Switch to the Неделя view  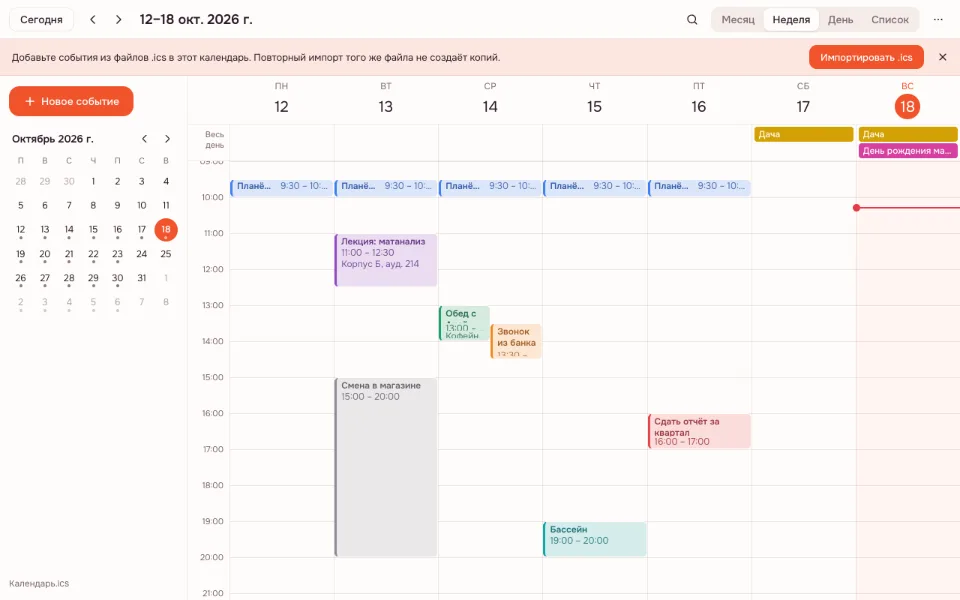(x=791, y=20)
